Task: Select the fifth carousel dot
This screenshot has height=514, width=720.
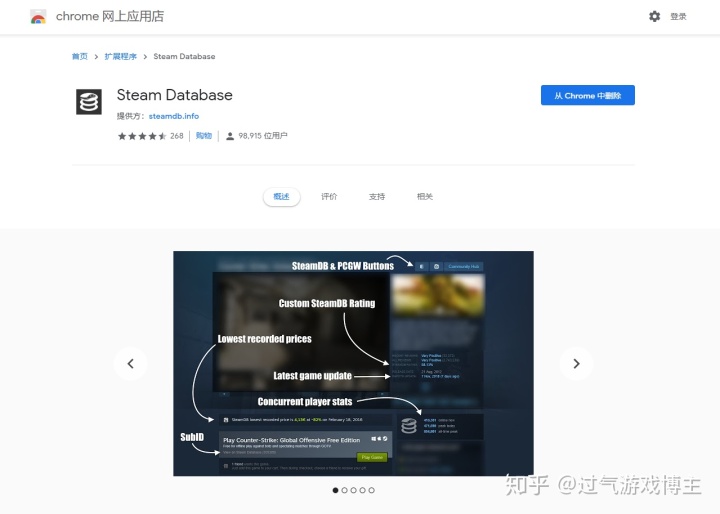Action: [371, 490]
